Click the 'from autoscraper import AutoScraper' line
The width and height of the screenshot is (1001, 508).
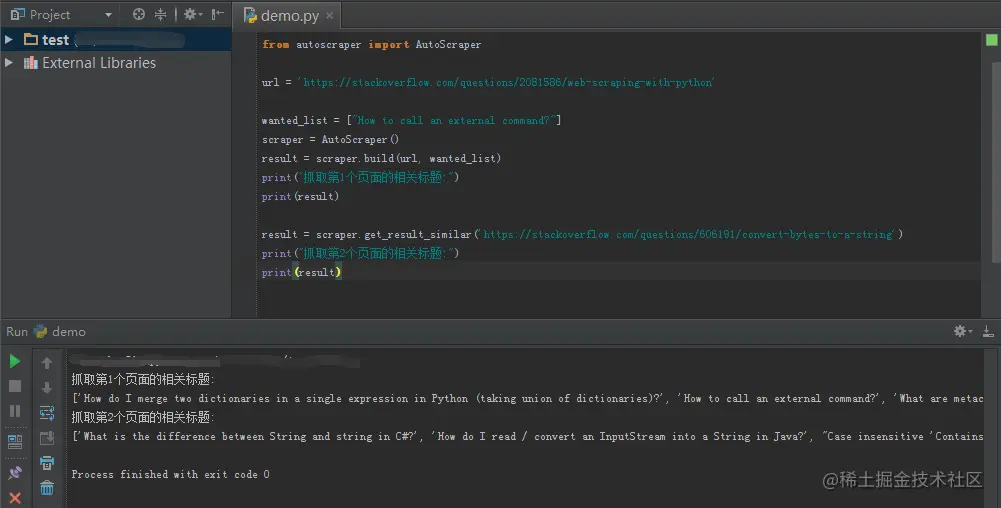(x=372, y=44)
